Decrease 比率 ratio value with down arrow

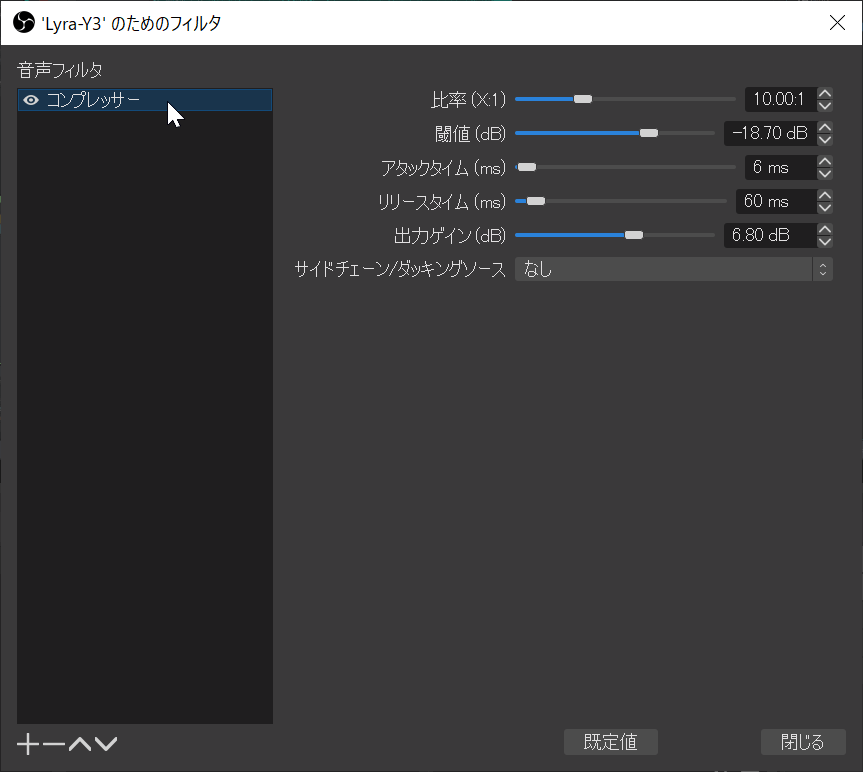tap(824, 106)
